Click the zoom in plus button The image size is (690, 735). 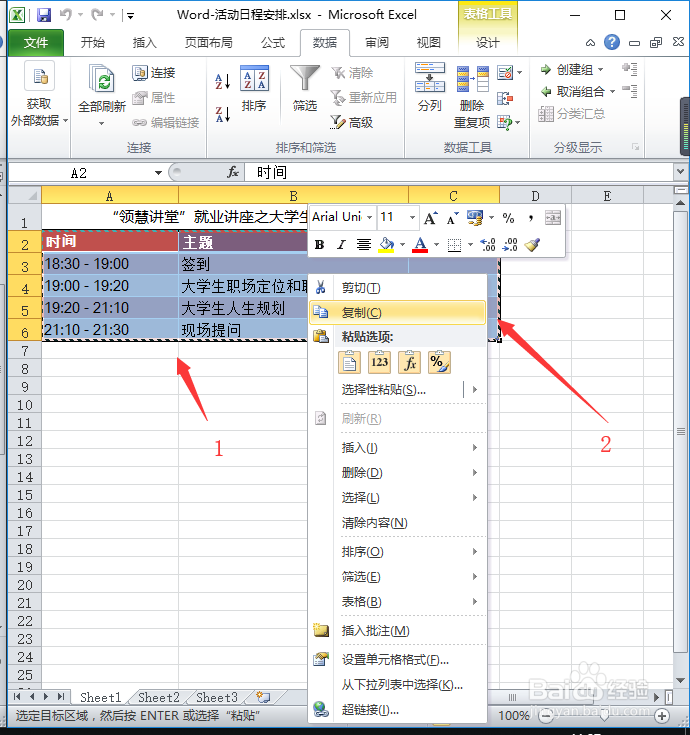tap(661, 716)
